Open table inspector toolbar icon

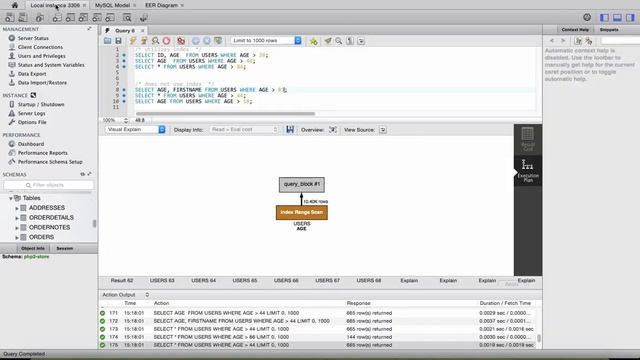40,18
